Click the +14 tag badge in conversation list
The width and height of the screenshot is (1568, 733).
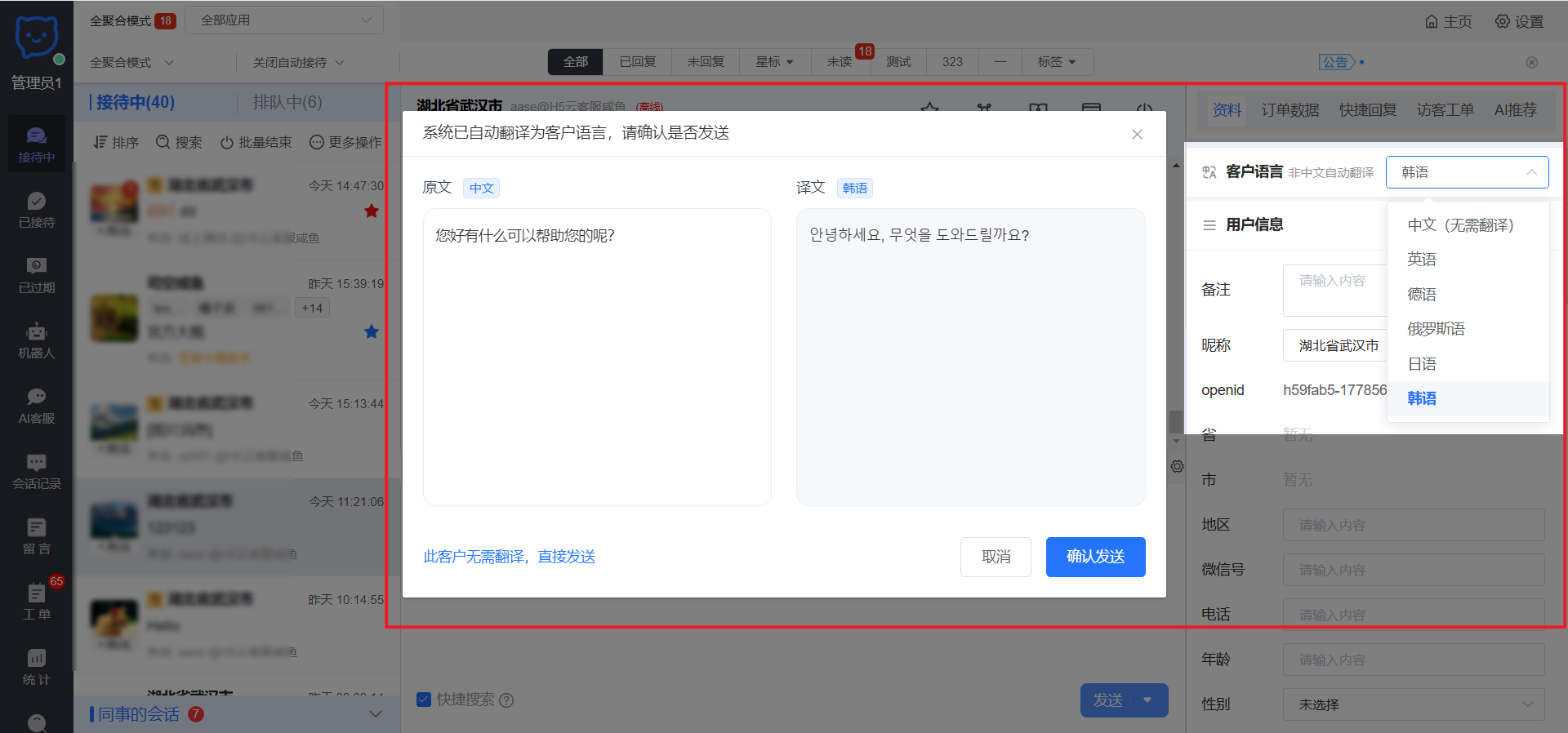click(x=312, y=308)
